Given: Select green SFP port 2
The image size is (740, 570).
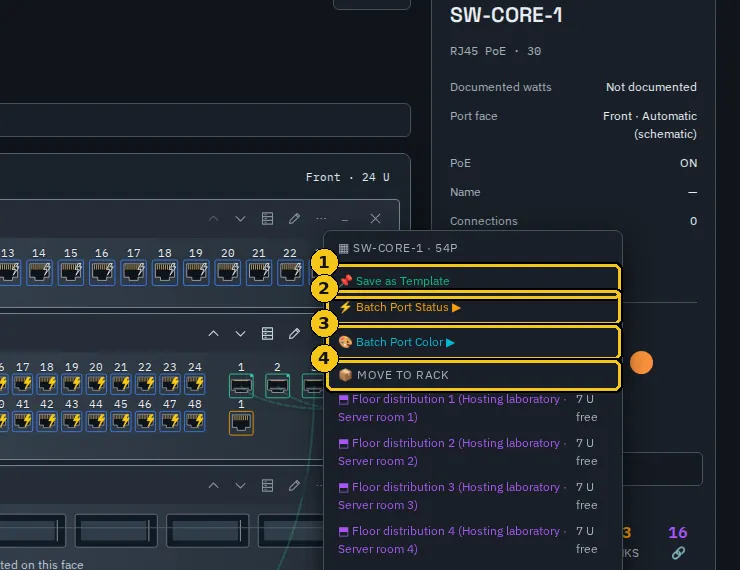Looking at the screenshot, I should click(278, 386).
